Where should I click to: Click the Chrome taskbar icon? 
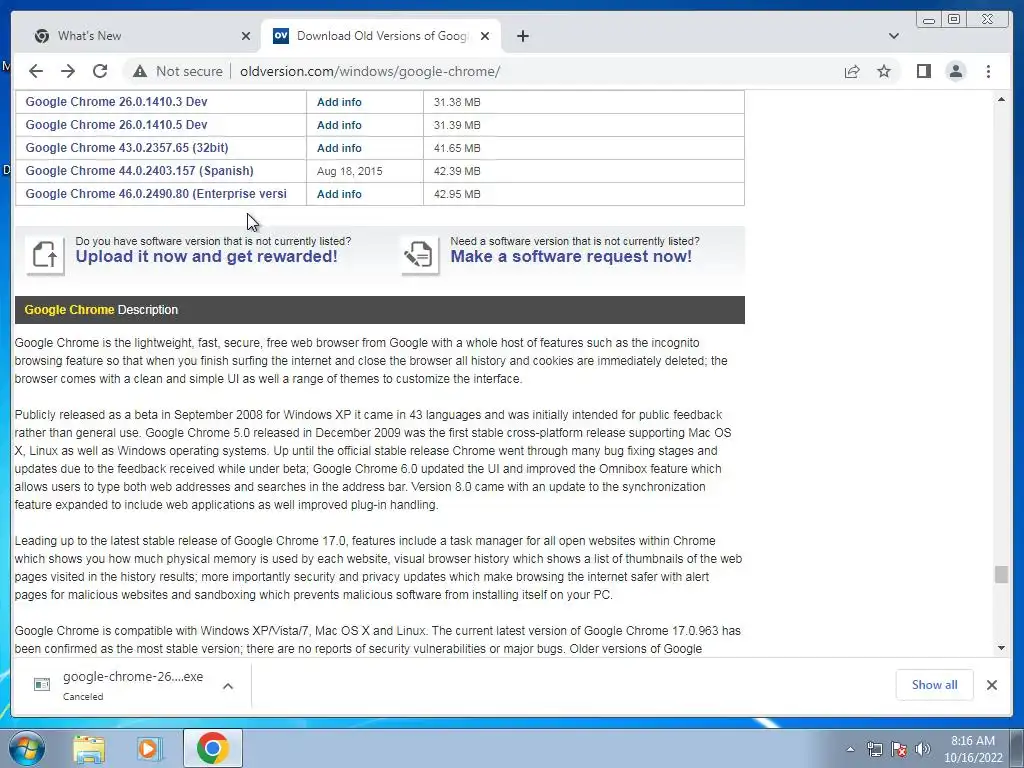coord(212,748)
